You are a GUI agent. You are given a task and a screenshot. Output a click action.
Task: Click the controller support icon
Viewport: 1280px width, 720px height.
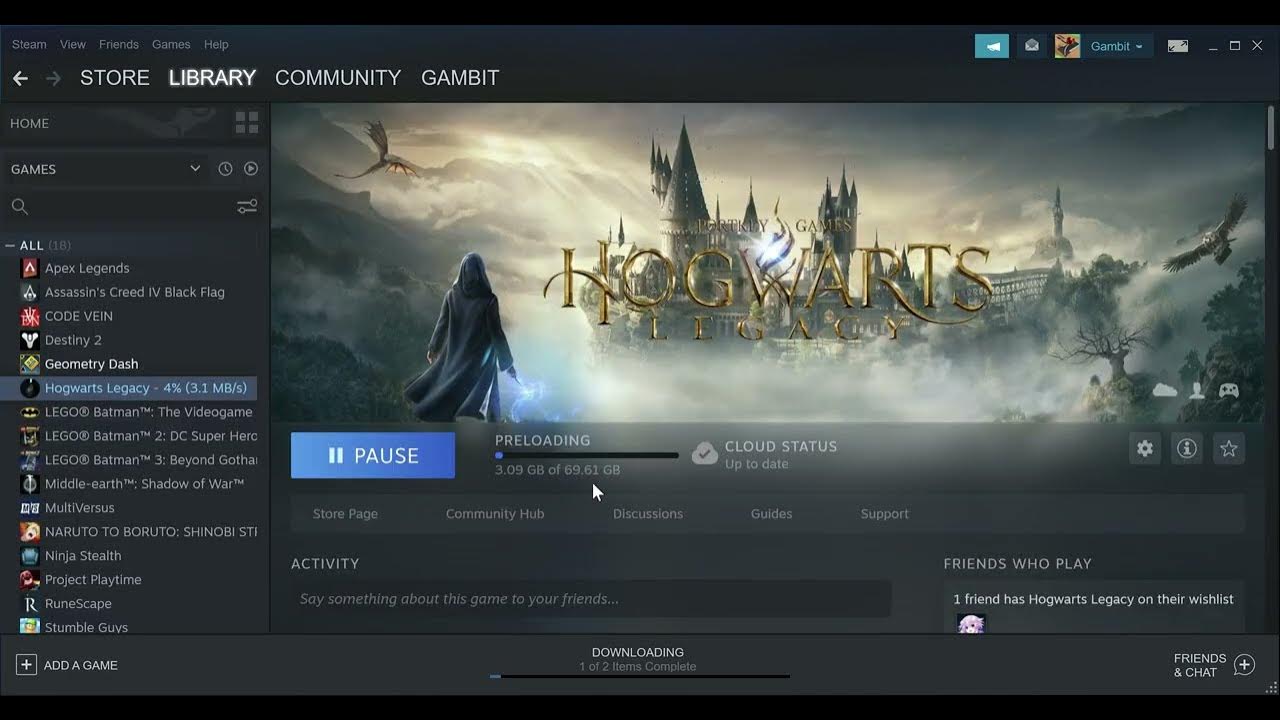click(1229, 390)
